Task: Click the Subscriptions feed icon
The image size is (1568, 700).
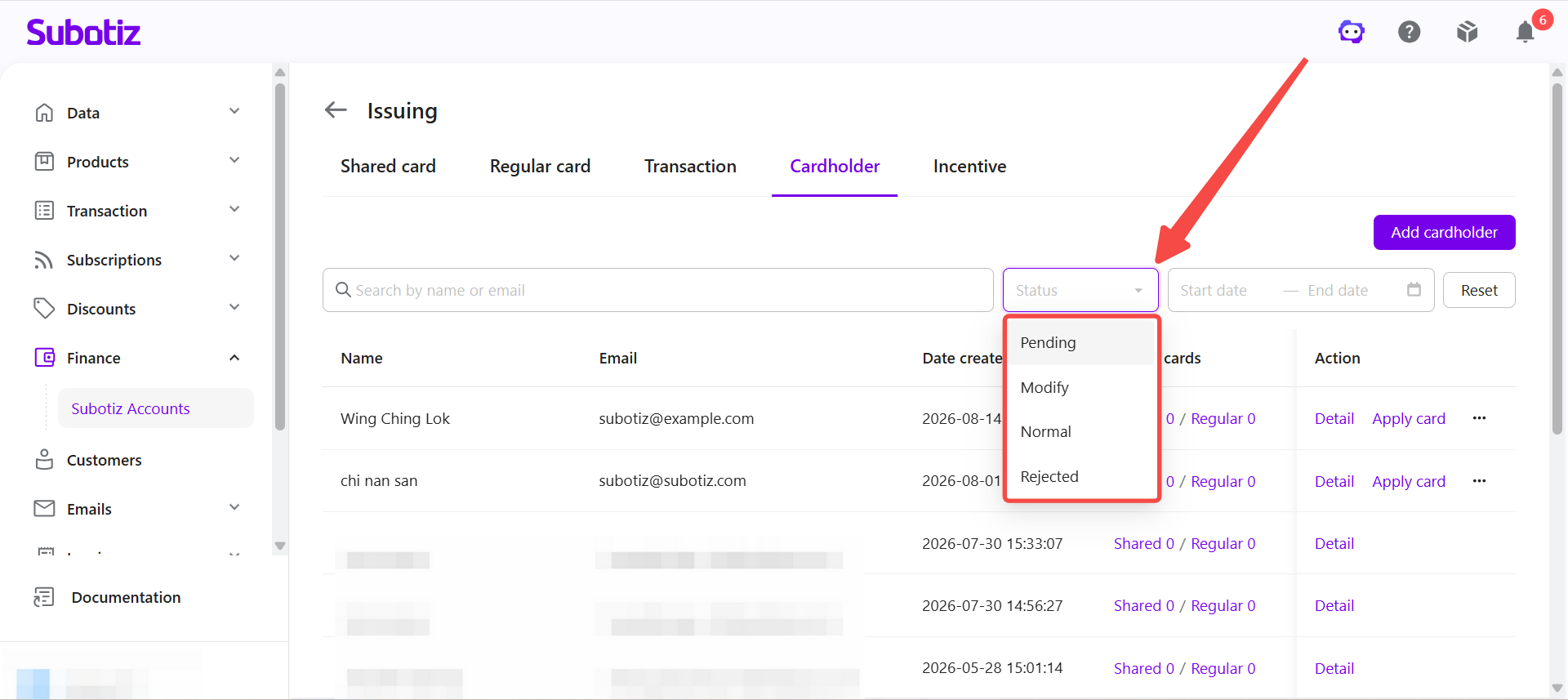Action: (x=44, y=259)
